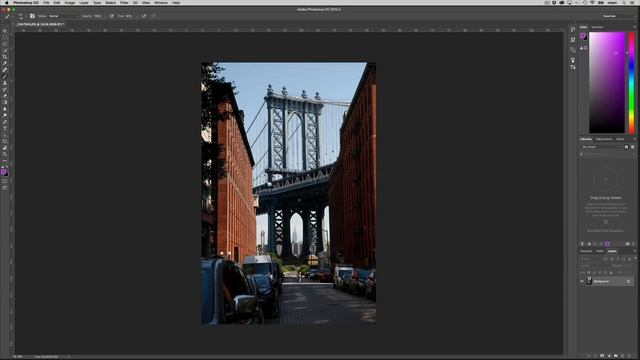The image size is (640, 360).
Task: Select the Rectangular Marquee tool
Action: tap(5, 37)
